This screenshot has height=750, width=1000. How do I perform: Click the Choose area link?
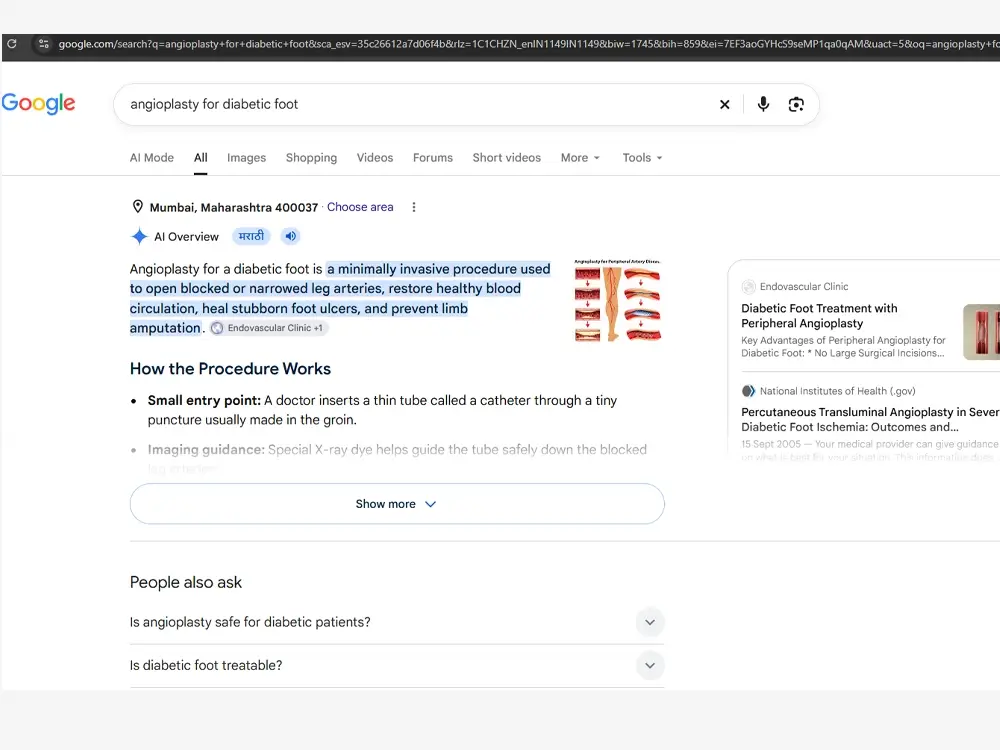360,207
